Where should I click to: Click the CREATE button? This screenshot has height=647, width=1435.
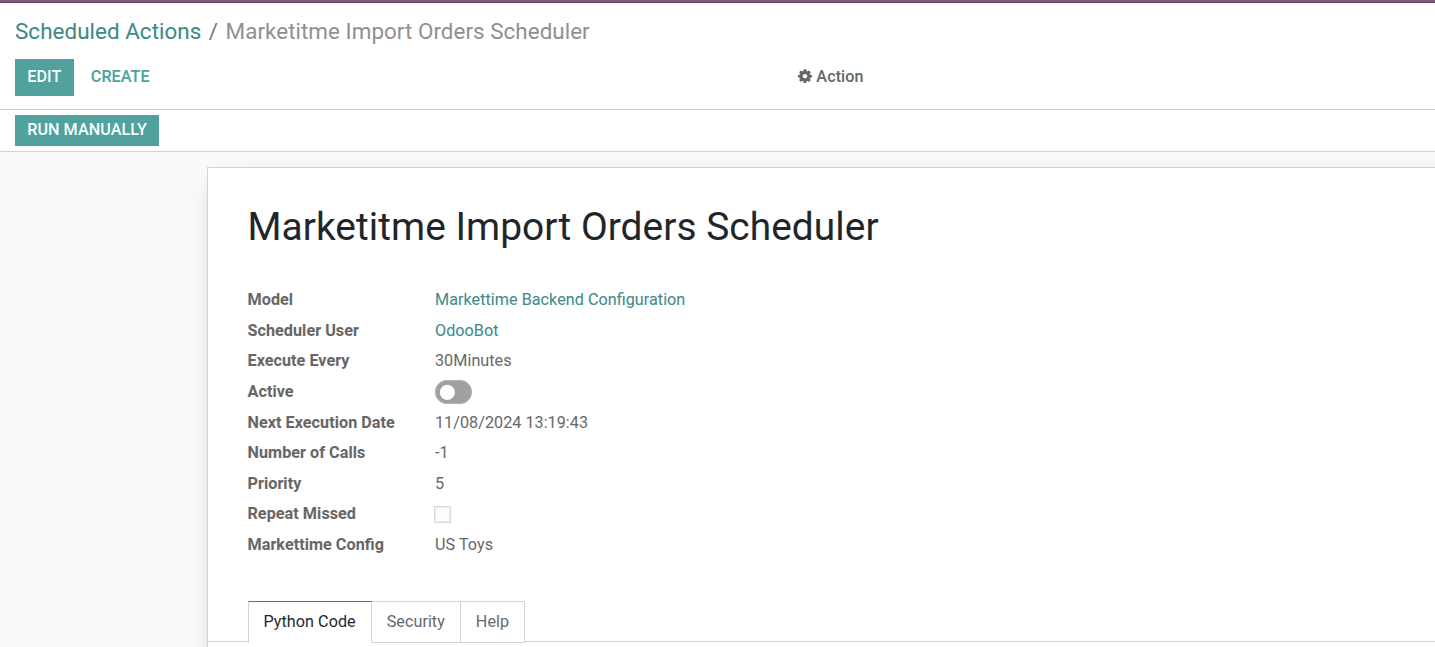(x=119, y=76)
